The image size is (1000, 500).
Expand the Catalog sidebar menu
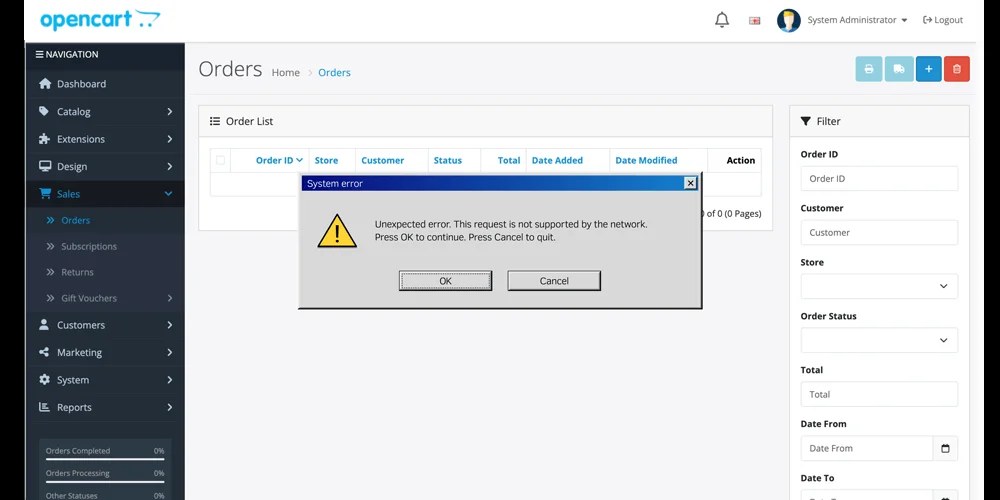[105, 112]
